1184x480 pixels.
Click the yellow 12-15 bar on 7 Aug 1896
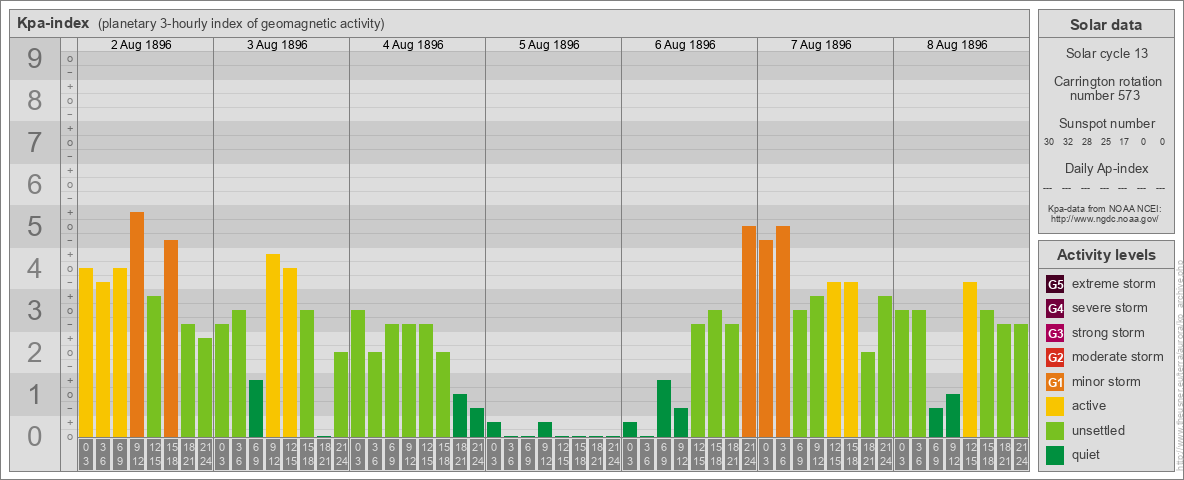834,359
